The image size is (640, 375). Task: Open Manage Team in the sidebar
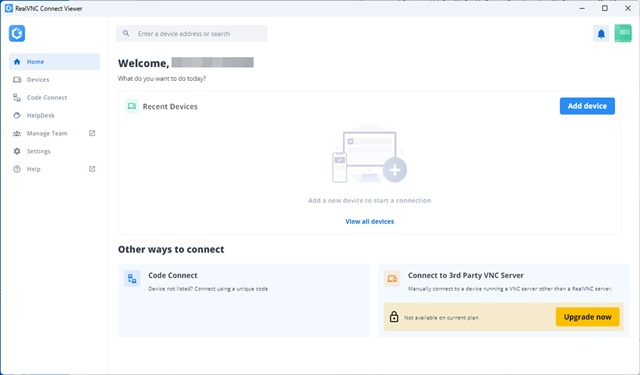(54, 133)
